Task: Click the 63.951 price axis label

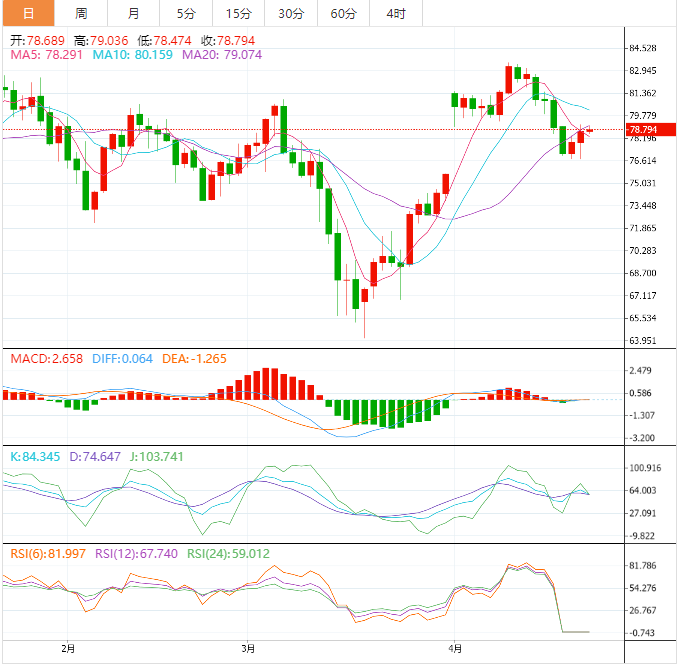Action: pyautogui.click(x=643, y=341)
